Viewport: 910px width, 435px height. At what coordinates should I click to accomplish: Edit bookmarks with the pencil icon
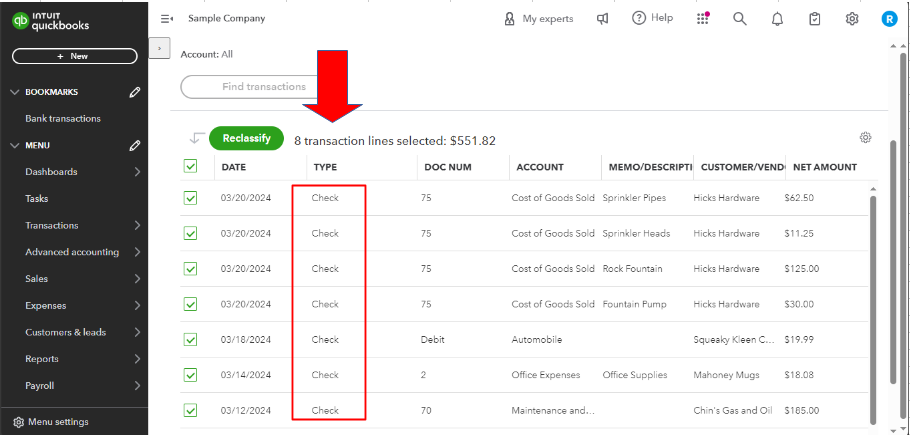tap(135, 92)
